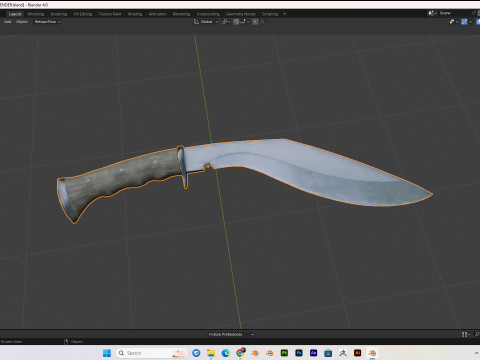Open the Sculpting workspace tab
The image size is (480, 360).
pos(59,14)
